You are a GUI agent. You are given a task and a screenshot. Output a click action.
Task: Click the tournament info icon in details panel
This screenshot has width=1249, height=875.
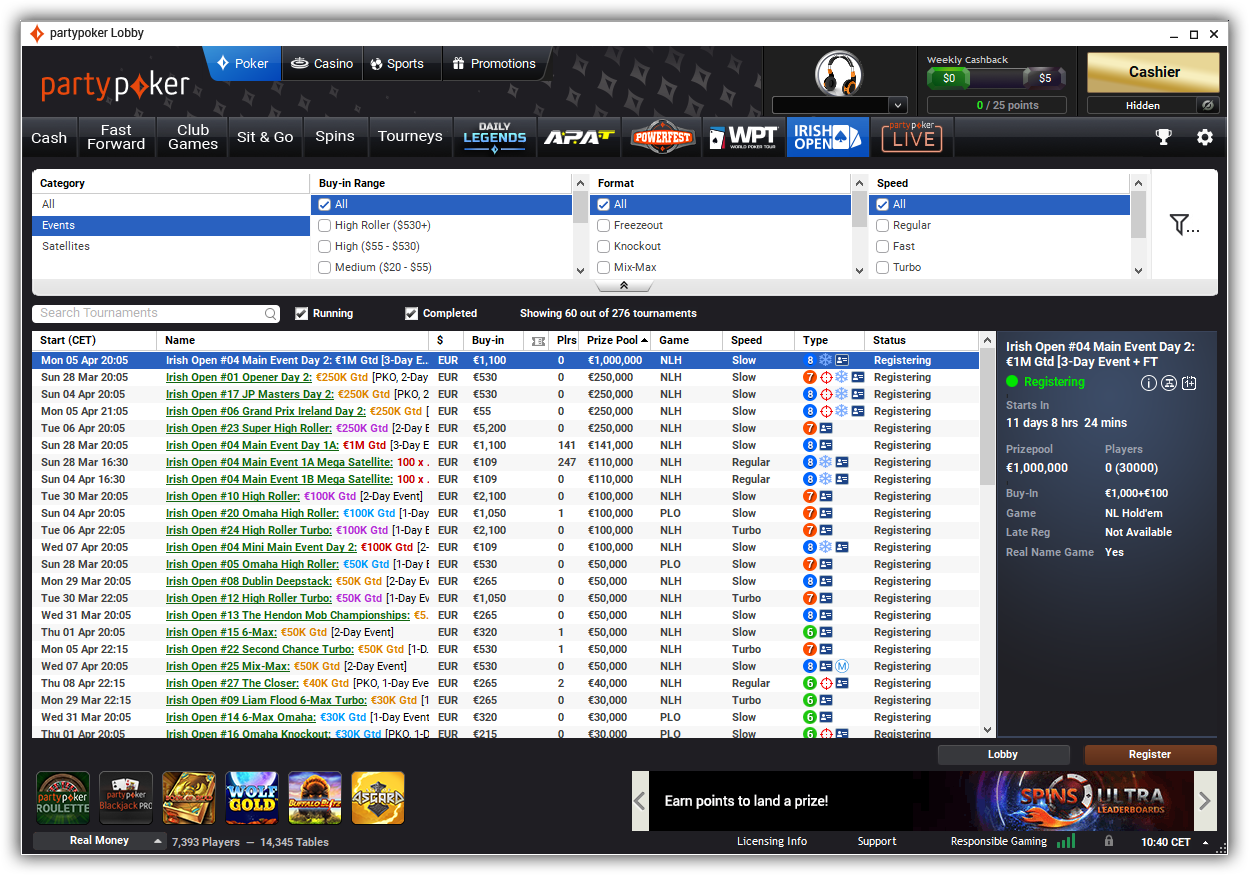pos(1148,383)
